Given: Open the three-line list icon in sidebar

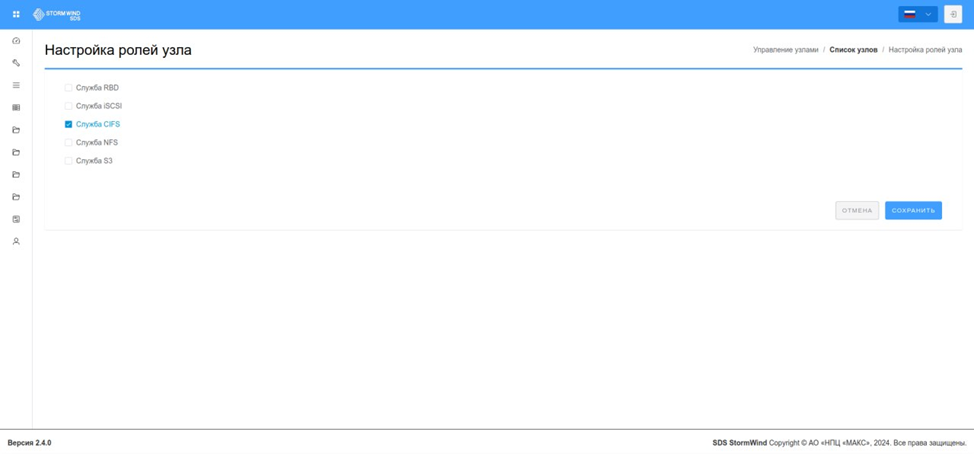Looking at the screenshot, I should point(16,85).
